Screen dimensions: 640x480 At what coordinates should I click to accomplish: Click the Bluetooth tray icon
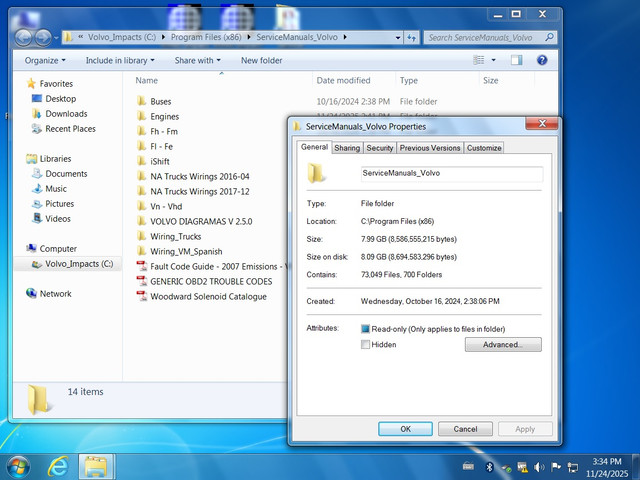489,467
